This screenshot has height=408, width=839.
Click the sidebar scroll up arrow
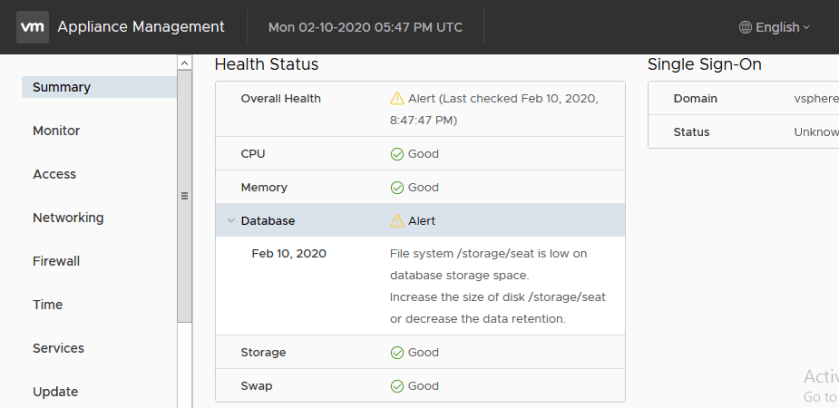coord(184,63)
